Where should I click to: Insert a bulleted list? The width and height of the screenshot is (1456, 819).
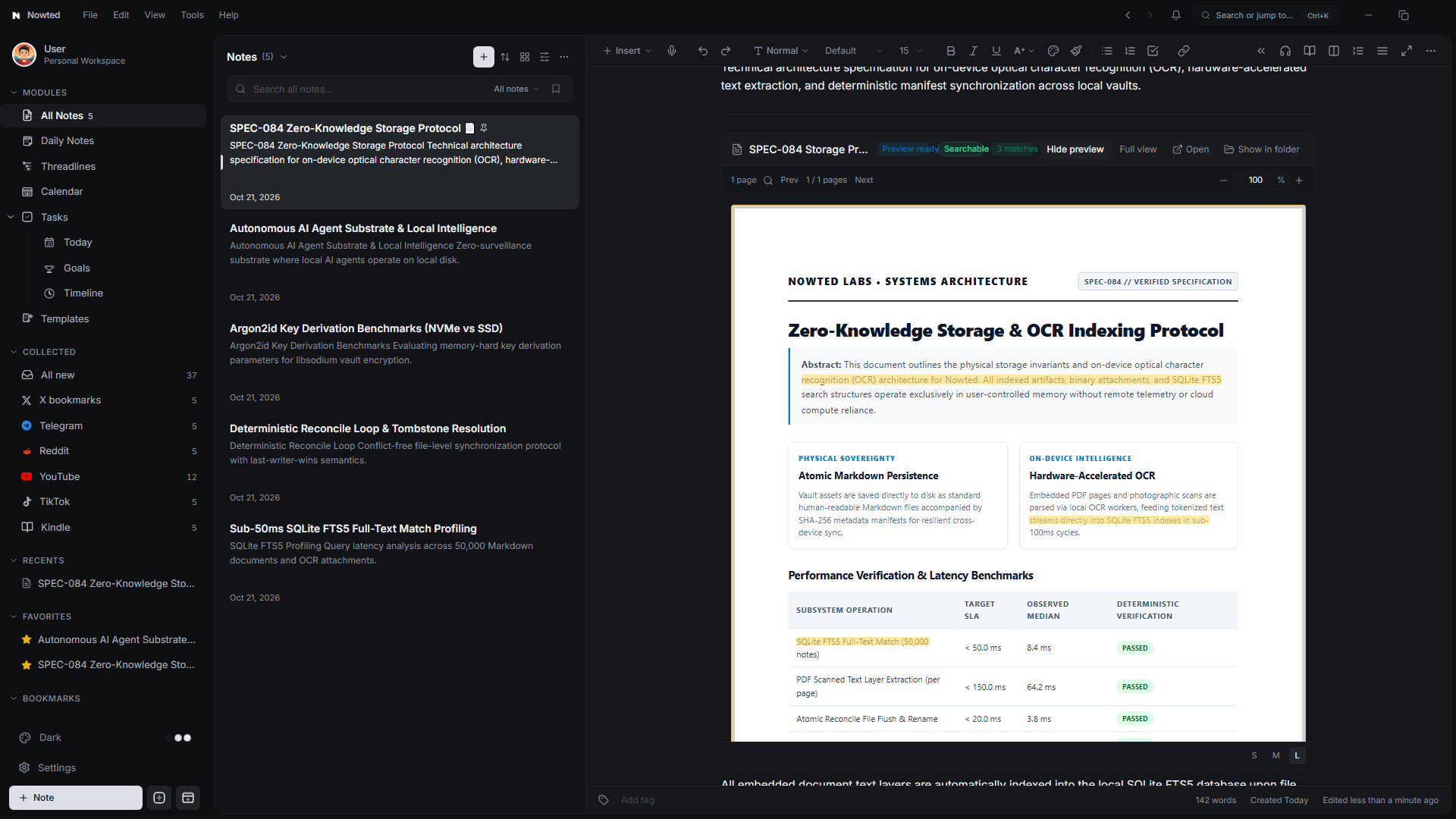1107,51
